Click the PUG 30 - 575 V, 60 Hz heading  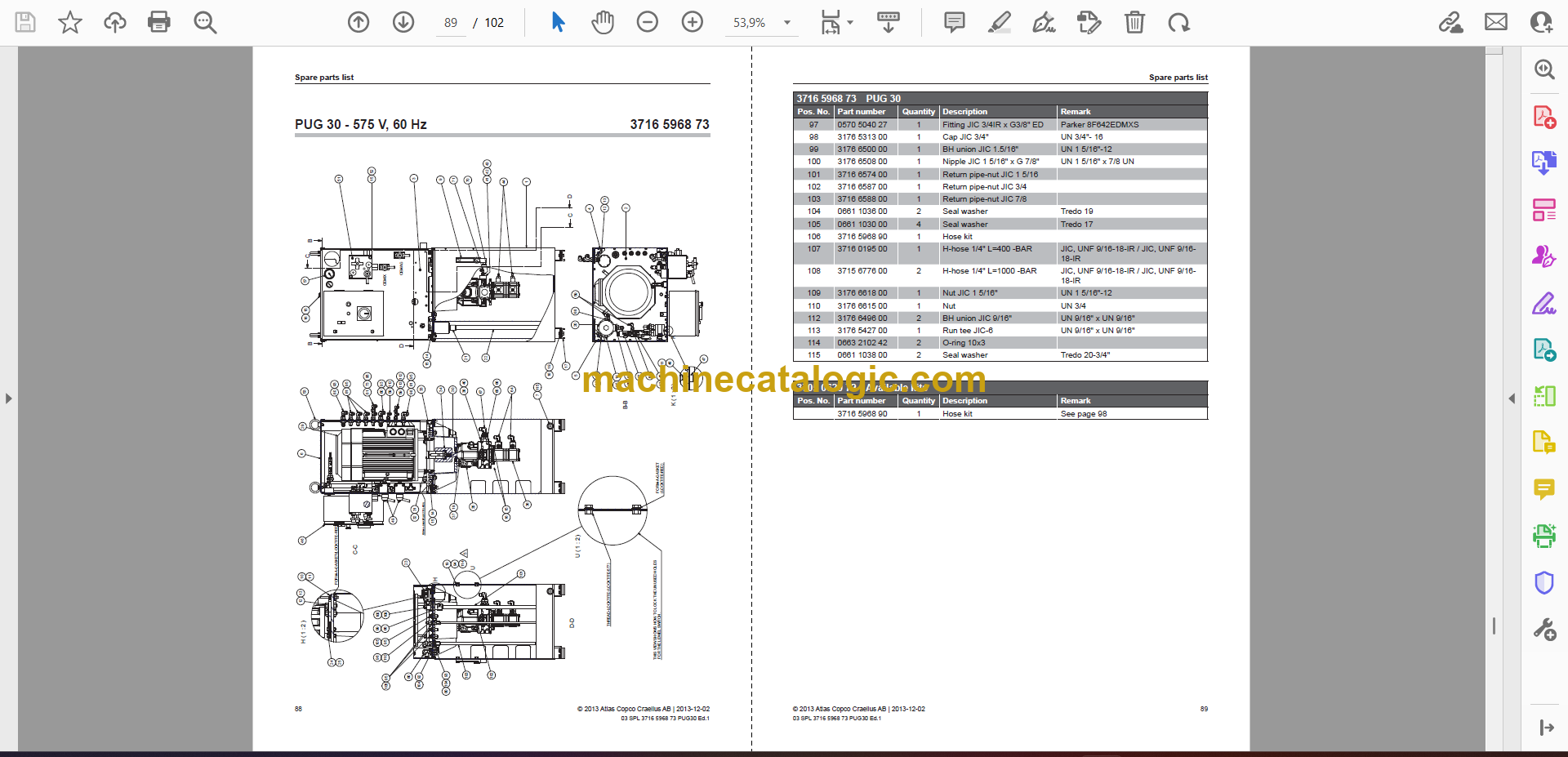(x=361, y=124)
